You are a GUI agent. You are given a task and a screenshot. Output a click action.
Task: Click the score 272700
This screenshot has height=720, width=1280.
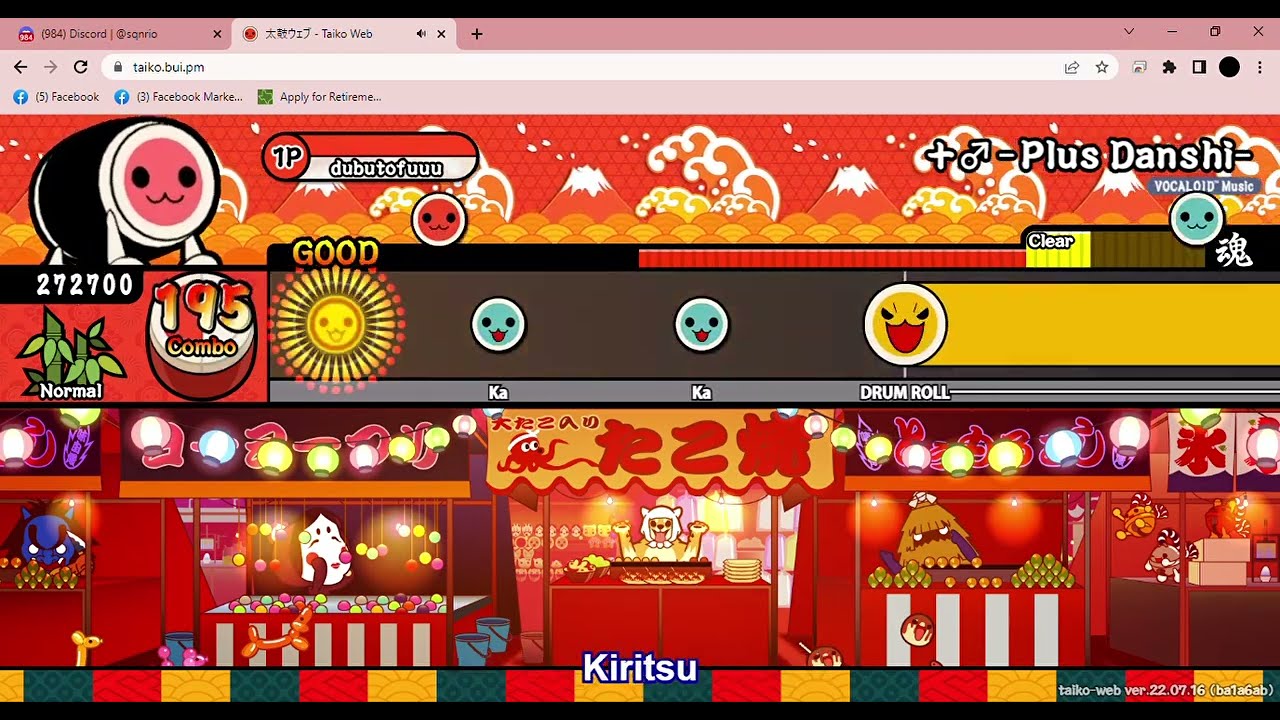pos(85,285)
